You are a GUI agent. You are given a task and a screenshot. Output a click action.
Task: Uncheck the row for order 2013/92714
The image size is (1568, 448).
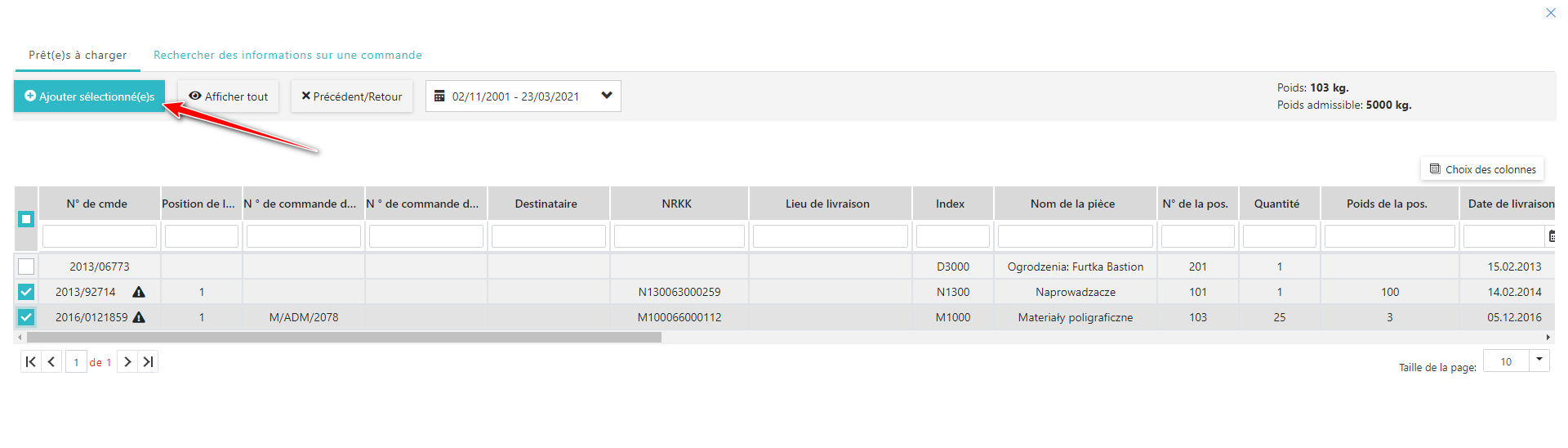26,292
